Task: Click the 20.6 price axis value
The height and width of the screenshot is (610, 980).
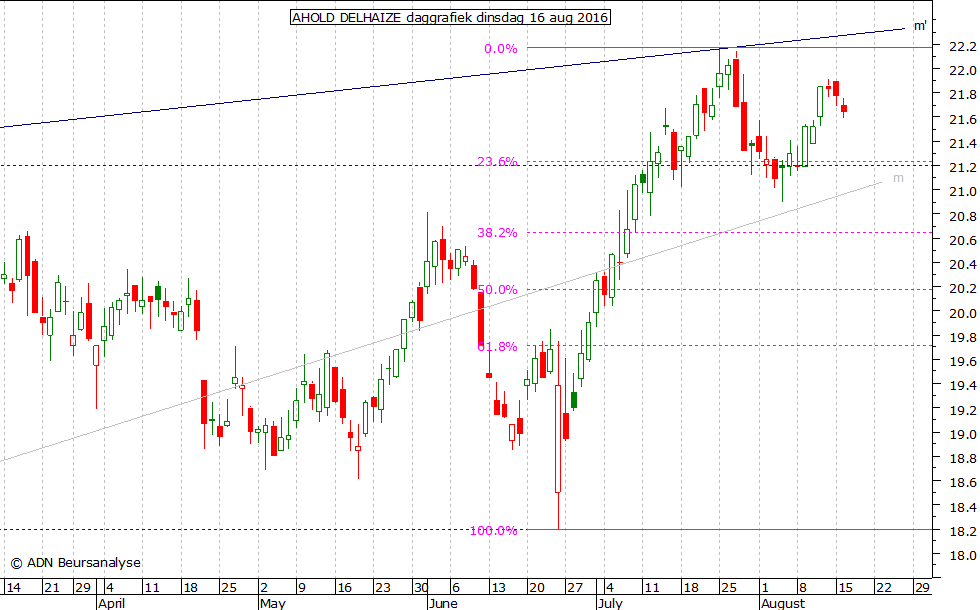Action: click(962, 241)
